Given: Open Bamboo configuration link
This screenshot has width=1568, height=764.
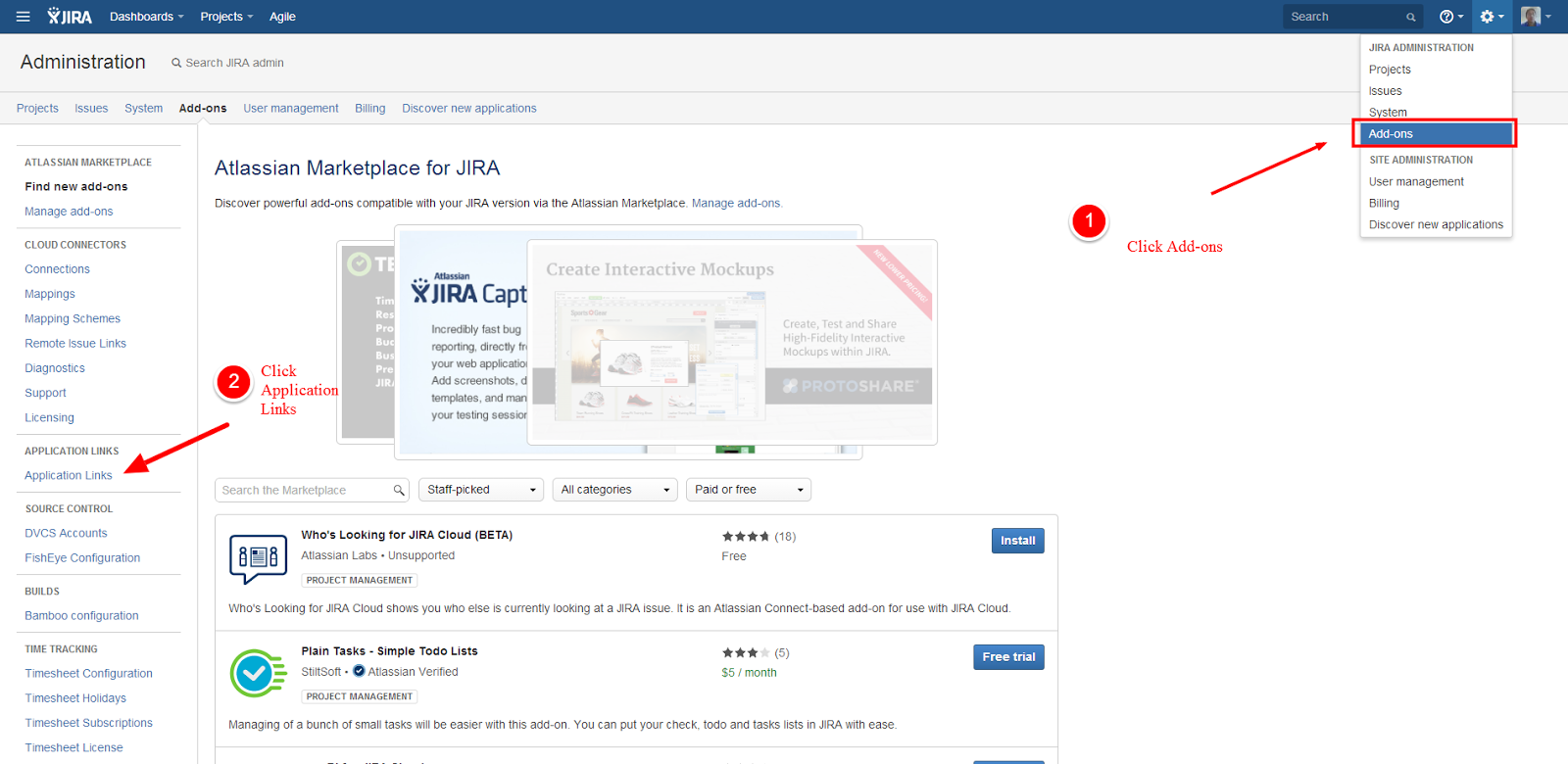Looking at the screenshot, I should coord(81,616).
